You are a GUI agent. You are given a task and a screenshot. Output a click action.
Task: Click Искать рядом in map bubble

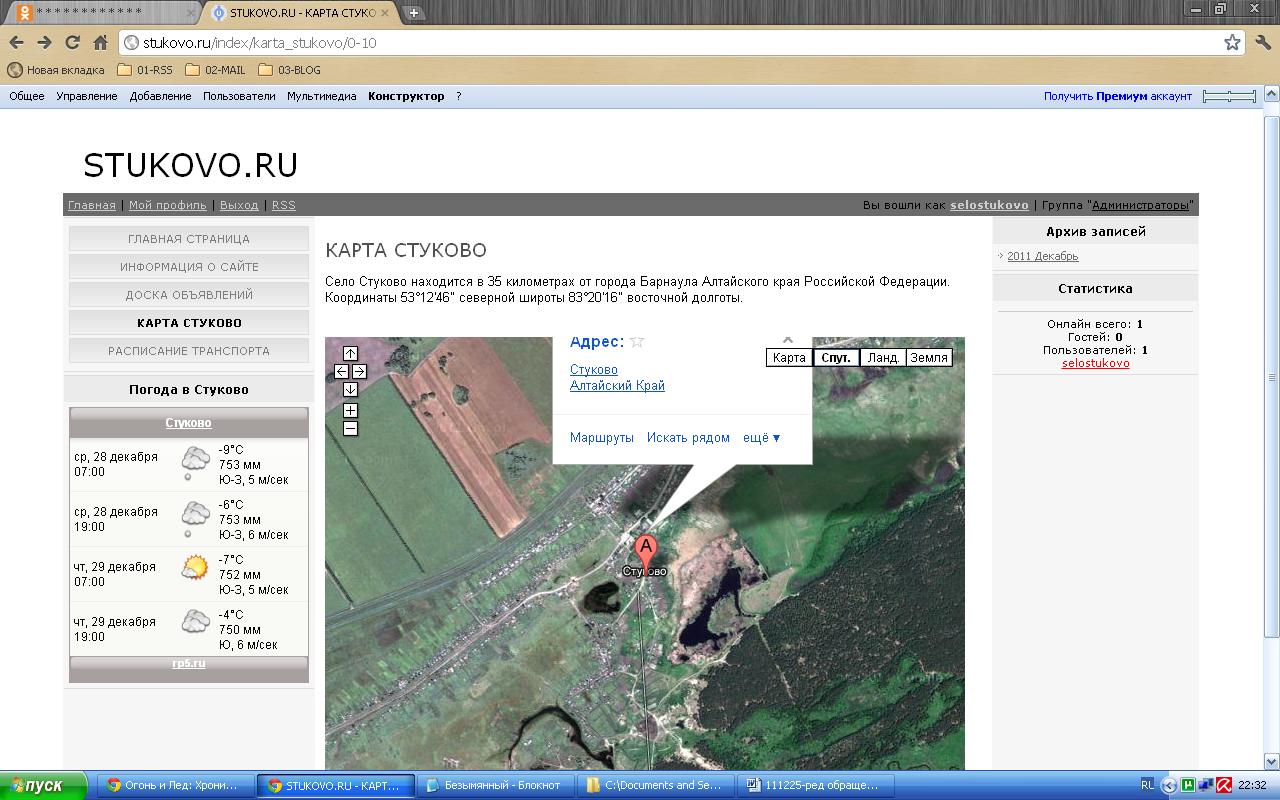point(688,438)
